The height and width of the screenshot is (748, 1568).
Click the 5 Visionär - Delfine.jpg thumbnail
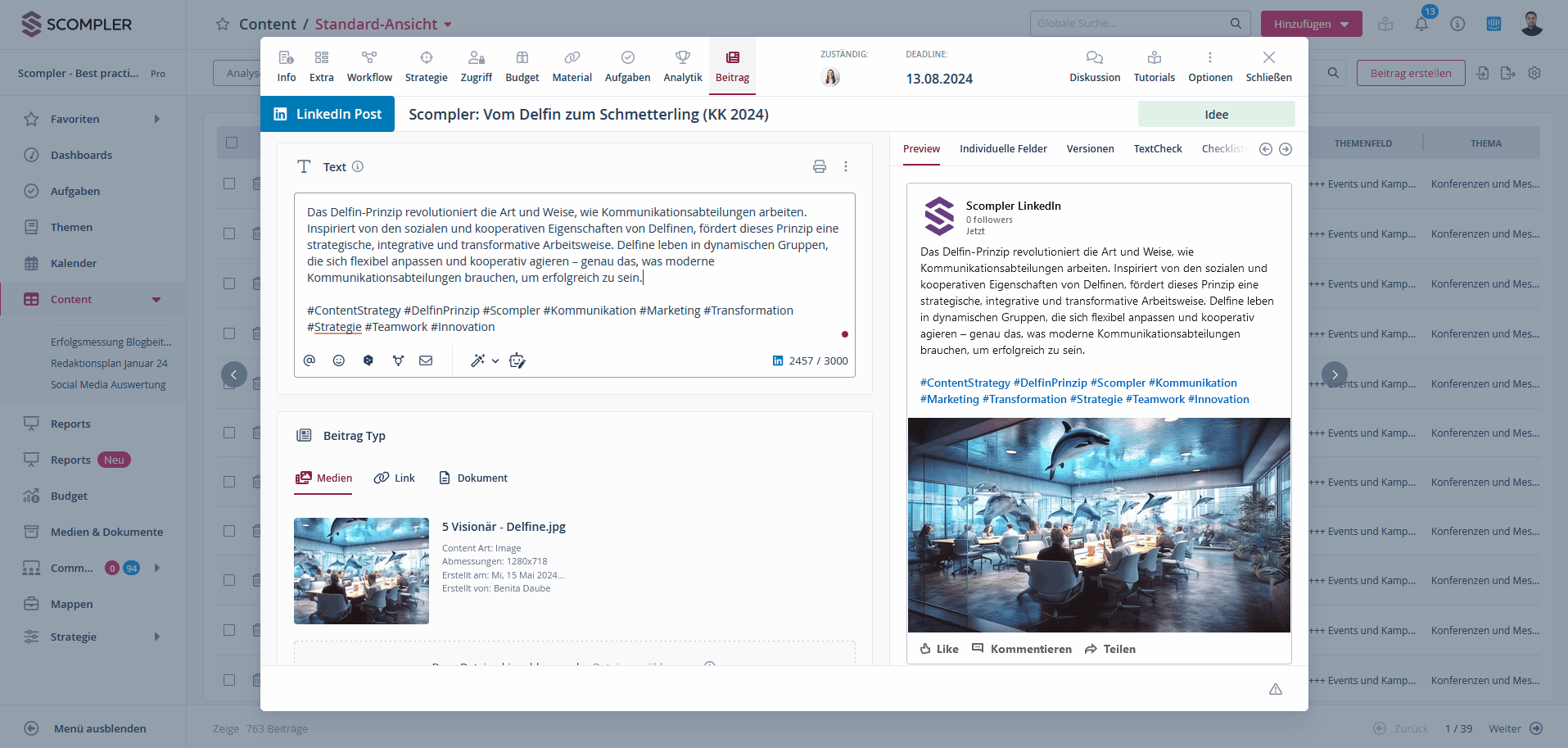(x=361, y=571)
